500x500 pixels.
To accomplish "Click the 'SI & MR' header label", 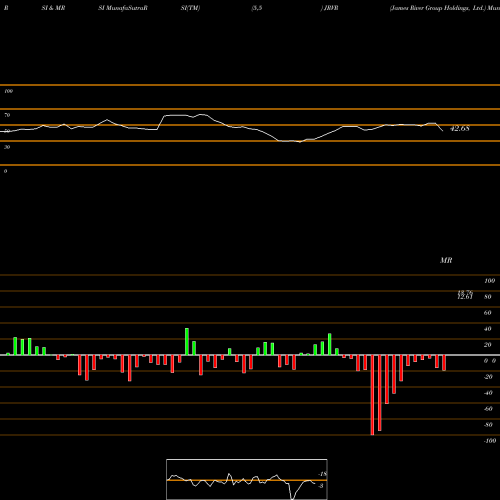I will pyautogui.click(x=53, y=8).
